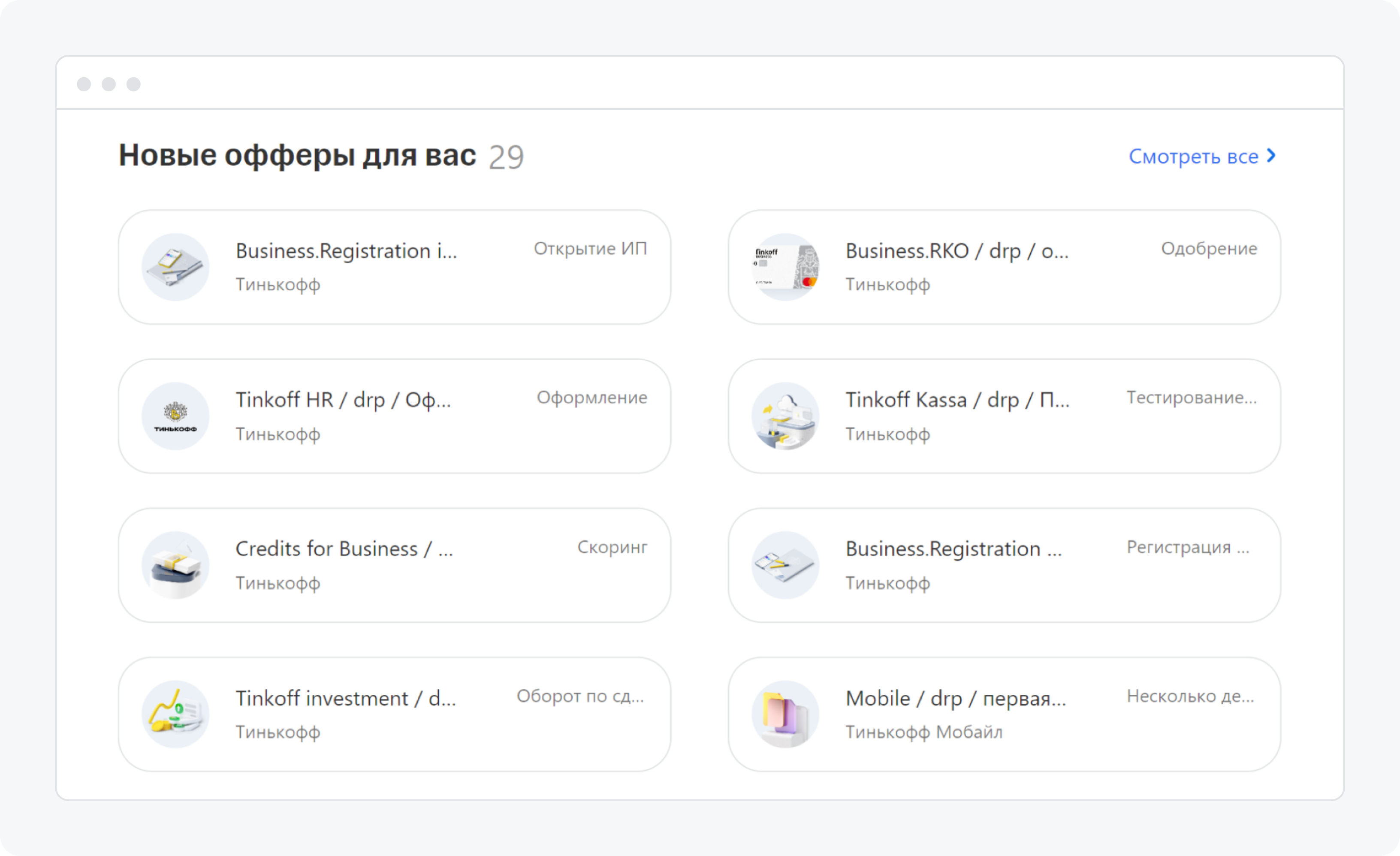The image size is (1400, 856).
Task: Click 'Тинькофф' under Tinkoff investment
Action: click(x=278, y=732)
